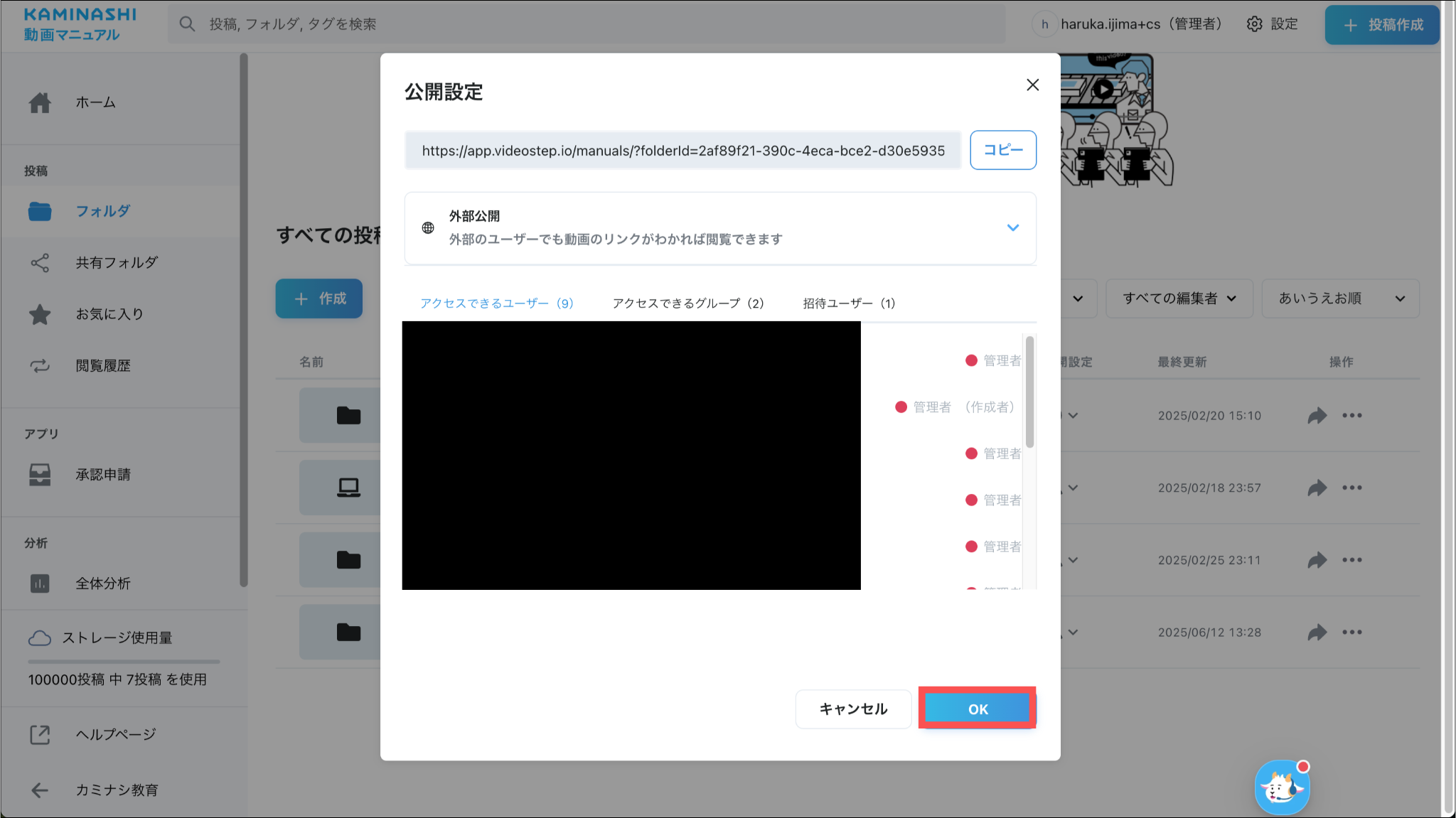Click the Home icon in sidebar

click(40, 102)
